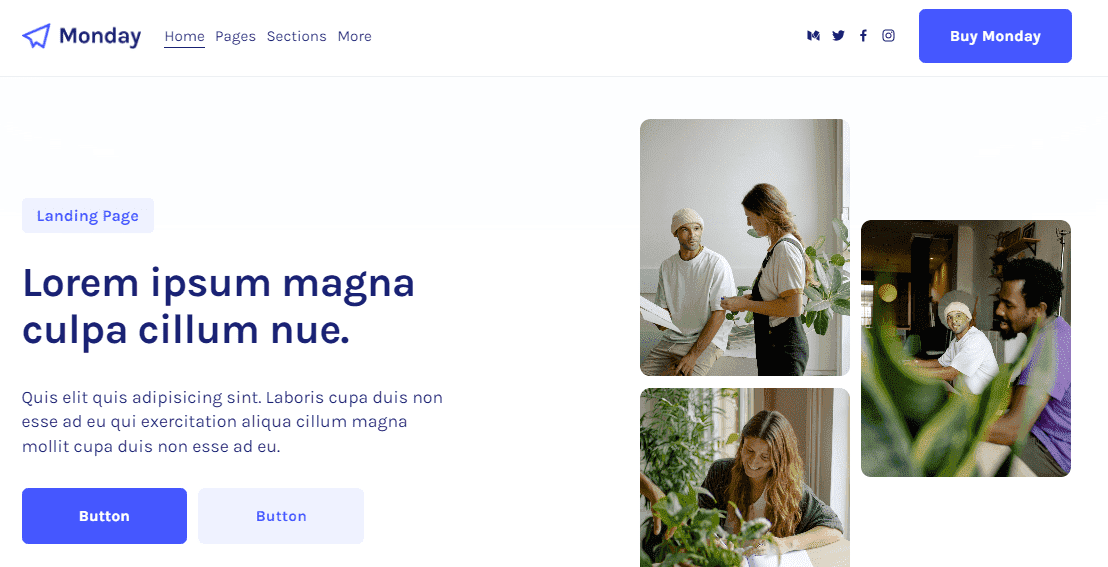The height and width of the screenshot is (567, 1108).
Task: Open the Twitter bird icon link
Action: point(838,36)
